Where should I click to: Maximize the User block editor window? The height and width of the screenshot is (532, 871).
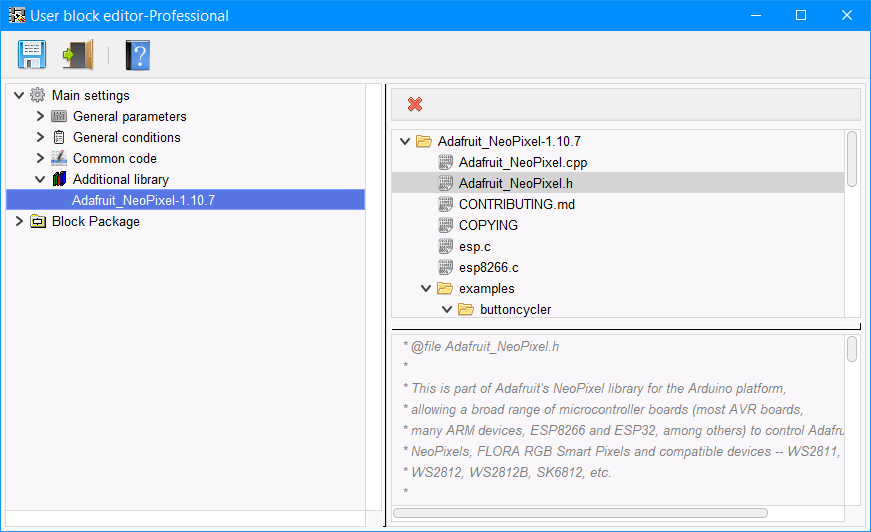point(800,15)
